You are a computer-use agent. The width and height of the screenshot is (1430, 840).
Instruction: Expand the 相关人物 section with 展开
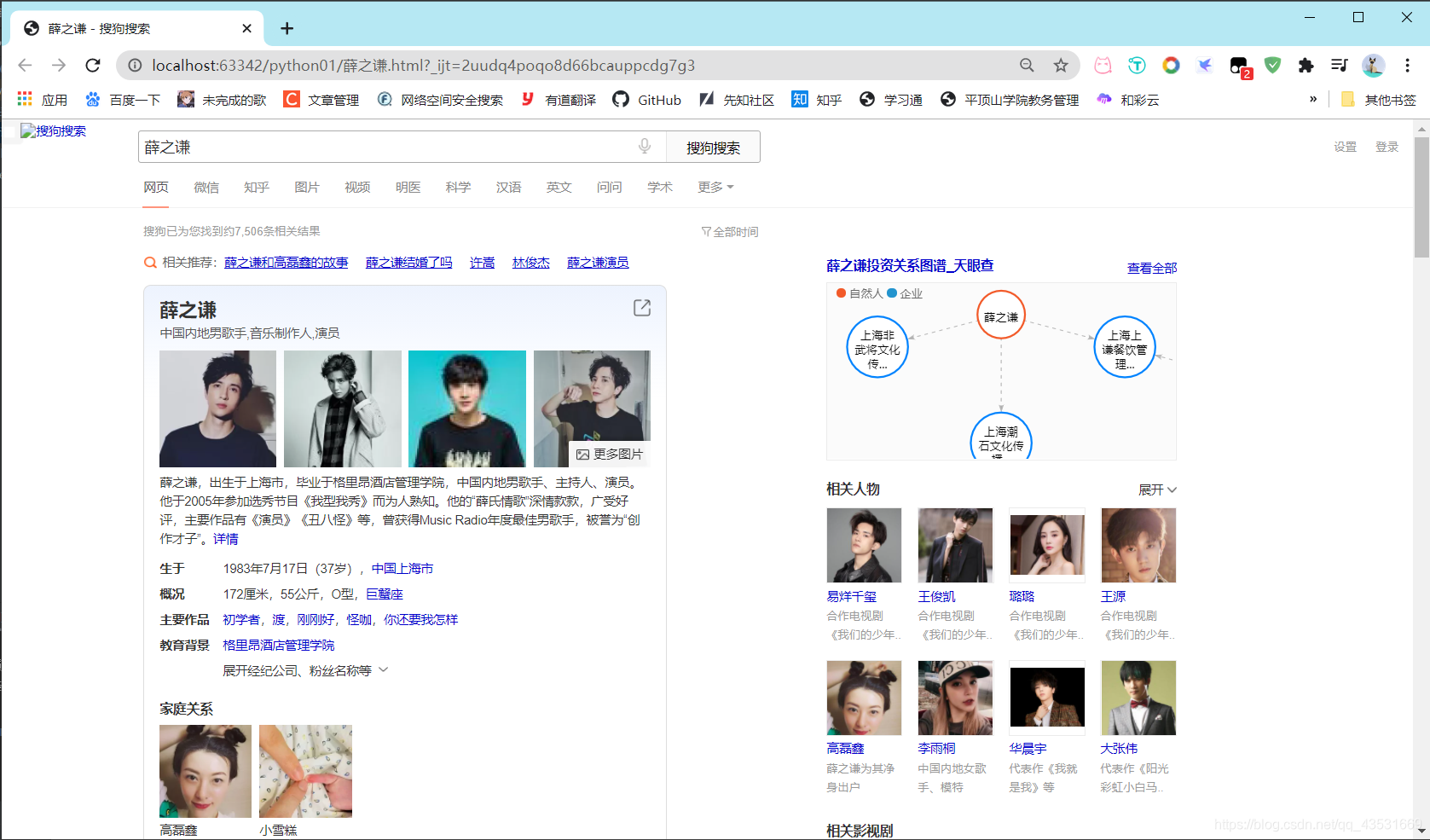1157,490
